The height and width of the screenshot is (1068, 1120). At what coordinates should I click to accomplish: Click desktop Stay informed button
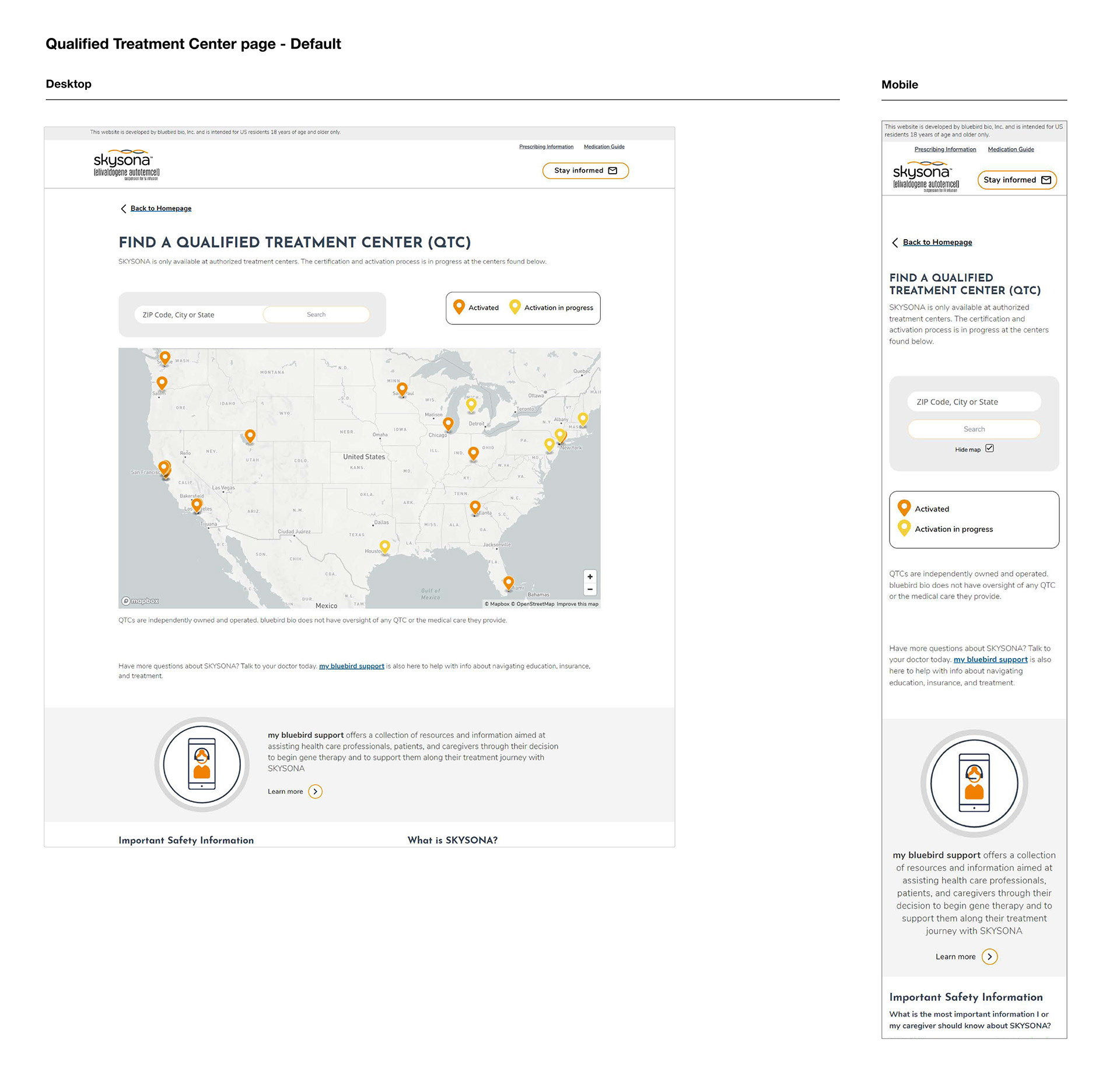pyautogui.click(x=585, y=171)
